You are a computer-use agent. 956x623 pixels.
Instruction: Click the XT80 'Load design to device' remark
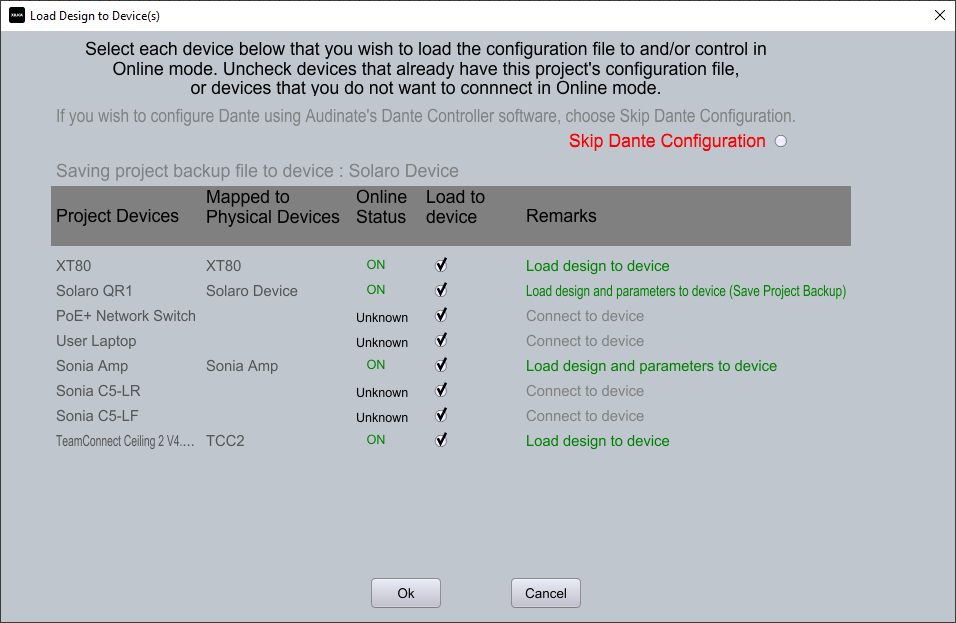click(x=598, y=266)
